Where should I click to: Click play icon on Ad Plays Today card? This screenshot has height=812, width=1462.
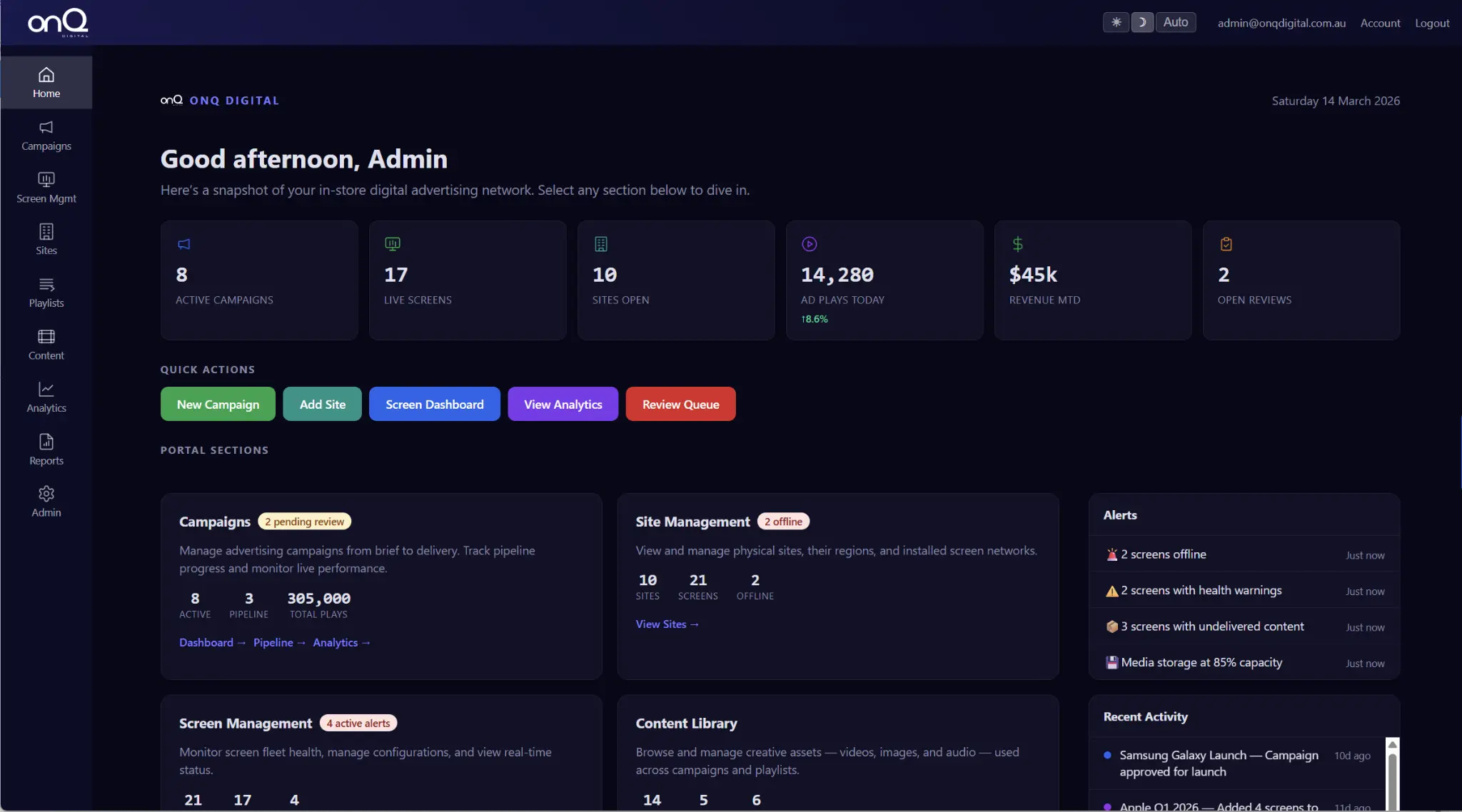(809, 244)
